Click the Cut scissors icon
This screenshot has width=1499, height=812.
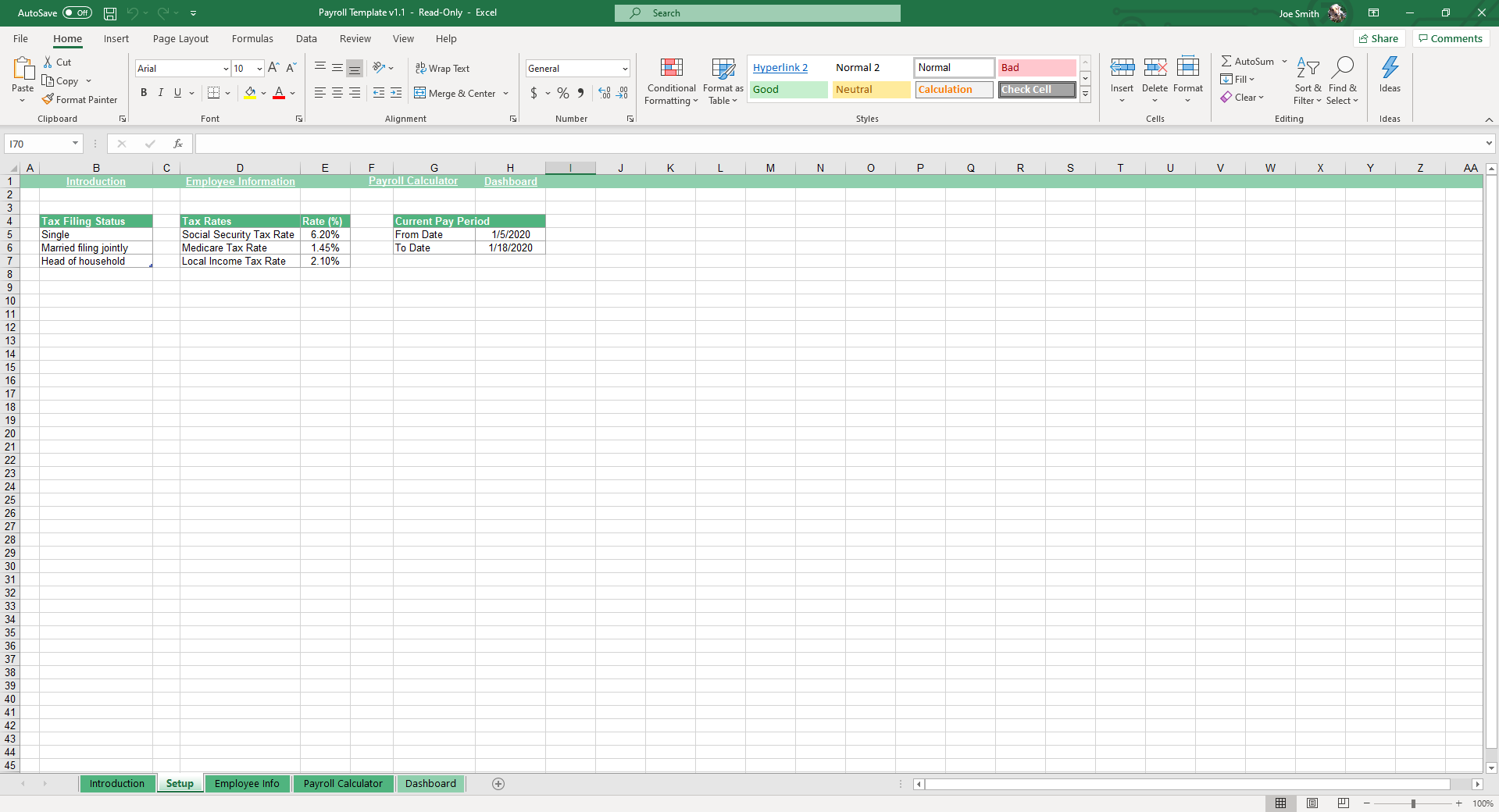point(48,62)
